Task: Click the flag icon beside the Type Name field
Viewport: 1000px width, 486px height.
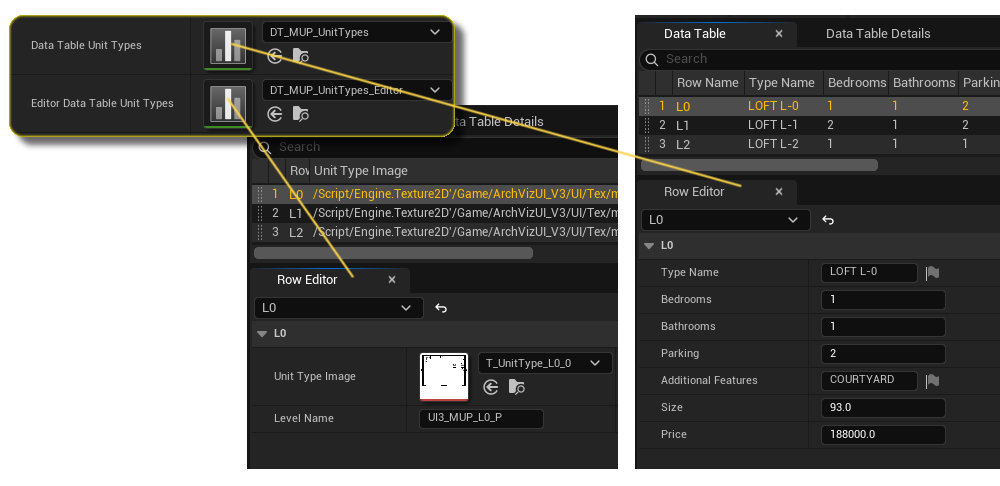Action: [932, 272]
